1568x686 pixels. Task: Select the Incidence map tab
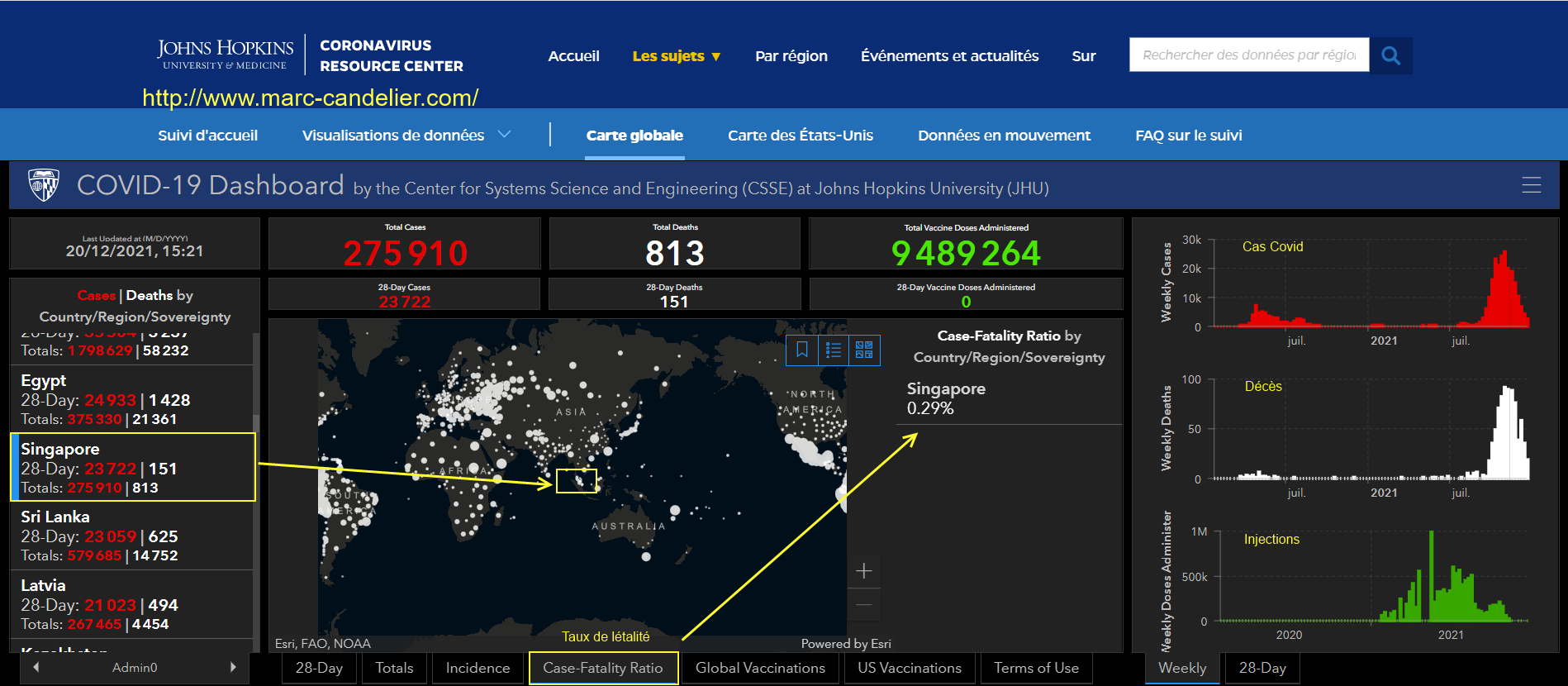click(478, 668)
